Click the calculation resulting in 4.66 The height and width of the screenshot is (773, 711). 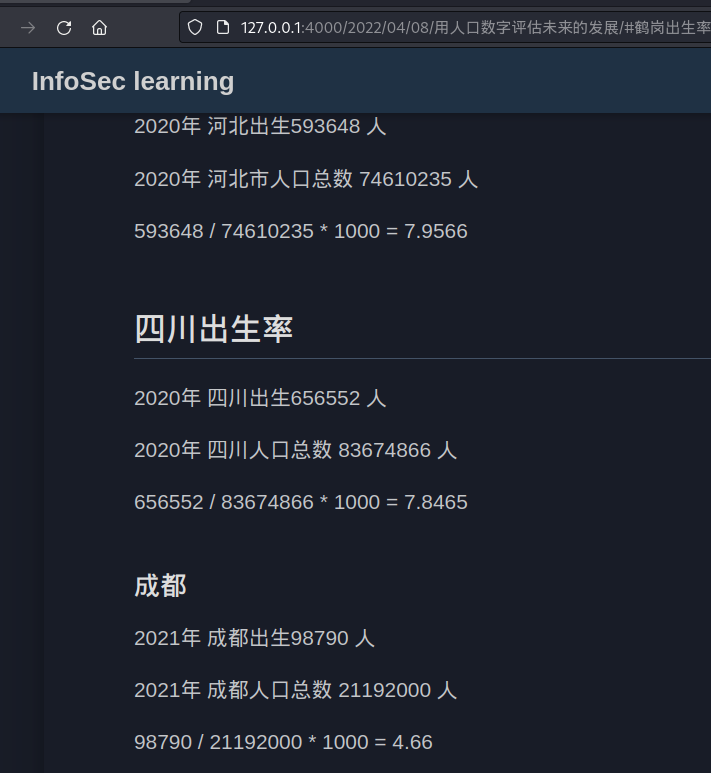coord(283,742)
